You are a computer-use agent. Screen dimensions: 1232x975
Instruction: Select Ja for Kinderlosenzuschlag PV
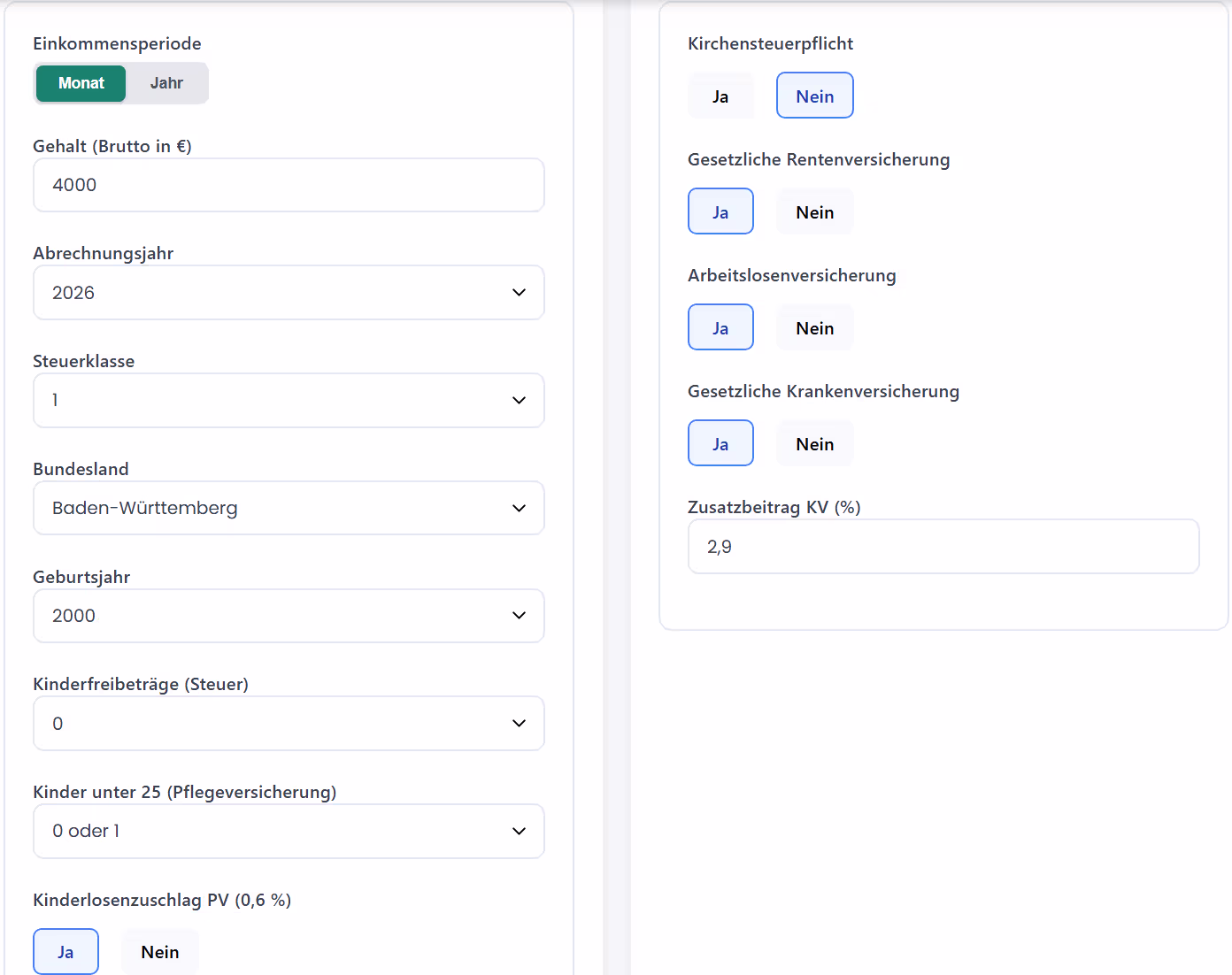click(65, 952)
